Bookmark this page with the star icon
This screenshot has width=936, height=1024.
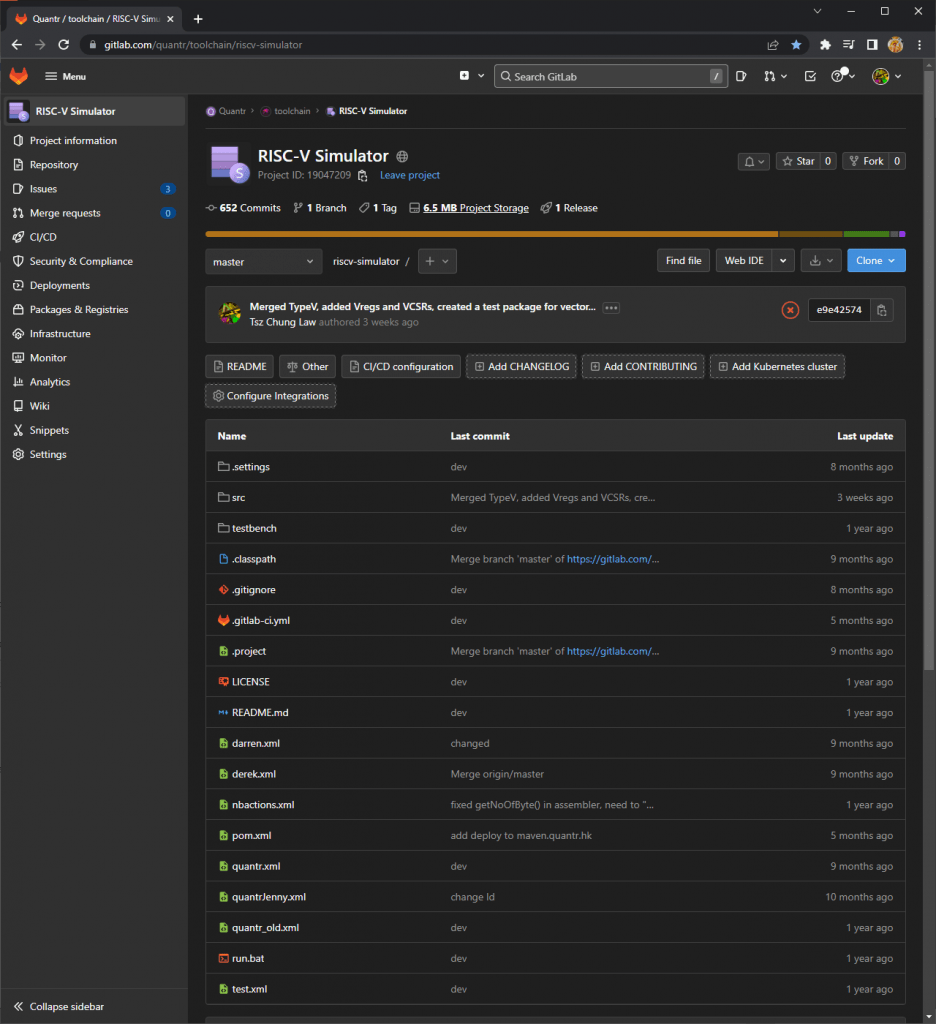pyautogui.click(x=796, y=45)
